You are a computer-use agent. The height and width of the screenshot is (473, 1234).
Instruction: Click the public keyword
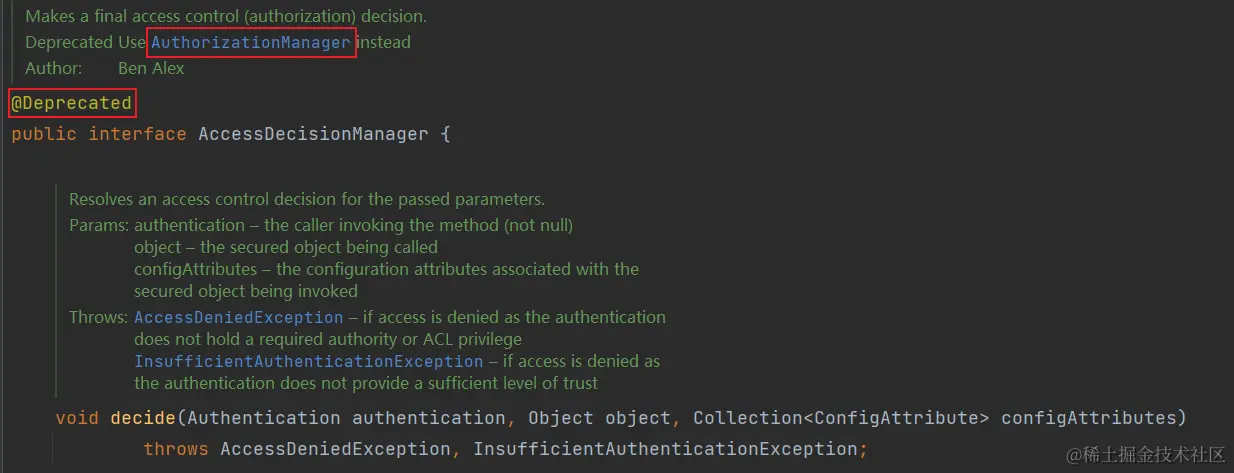click(44, 133)
